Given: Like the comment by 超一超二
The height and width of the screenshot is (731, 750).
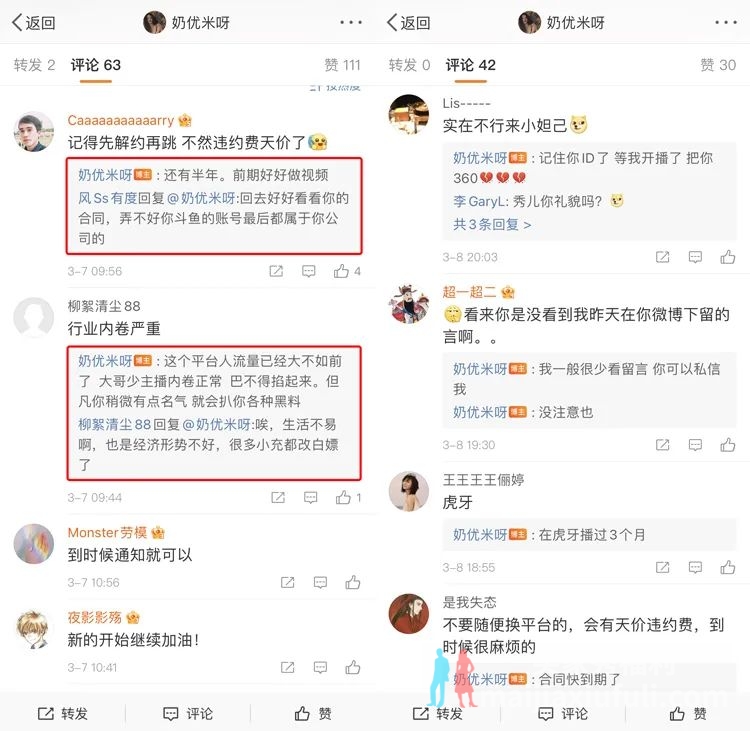Looking at the screenshot, I should 728,445.
